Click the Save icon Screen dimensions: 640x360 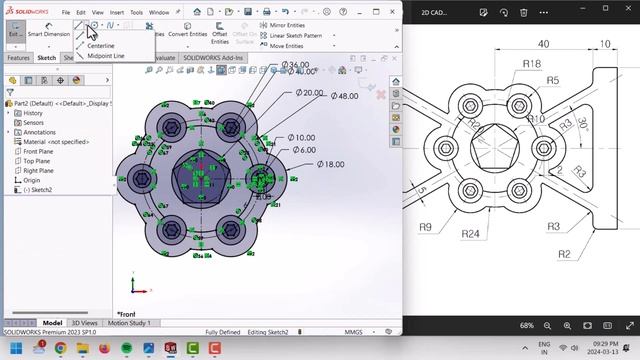point(248,12)
